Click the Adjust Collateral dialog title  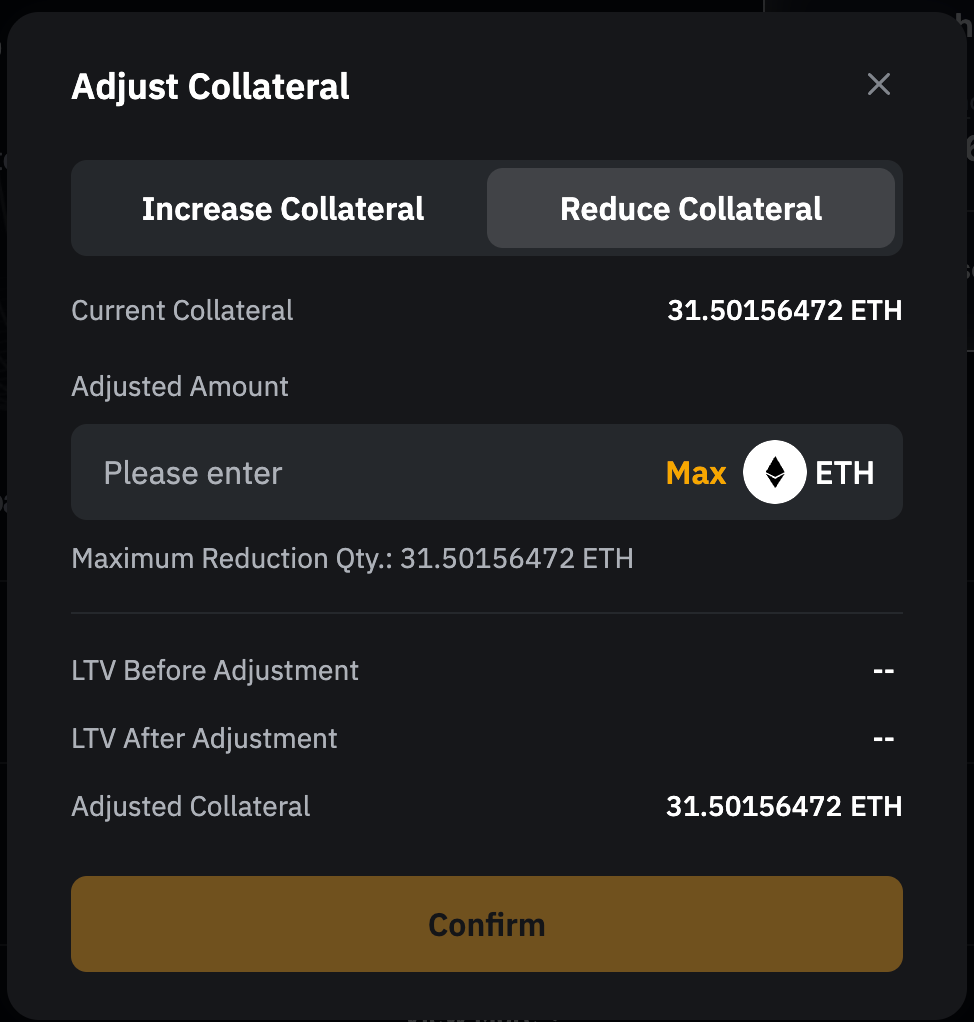pos(210,87)
